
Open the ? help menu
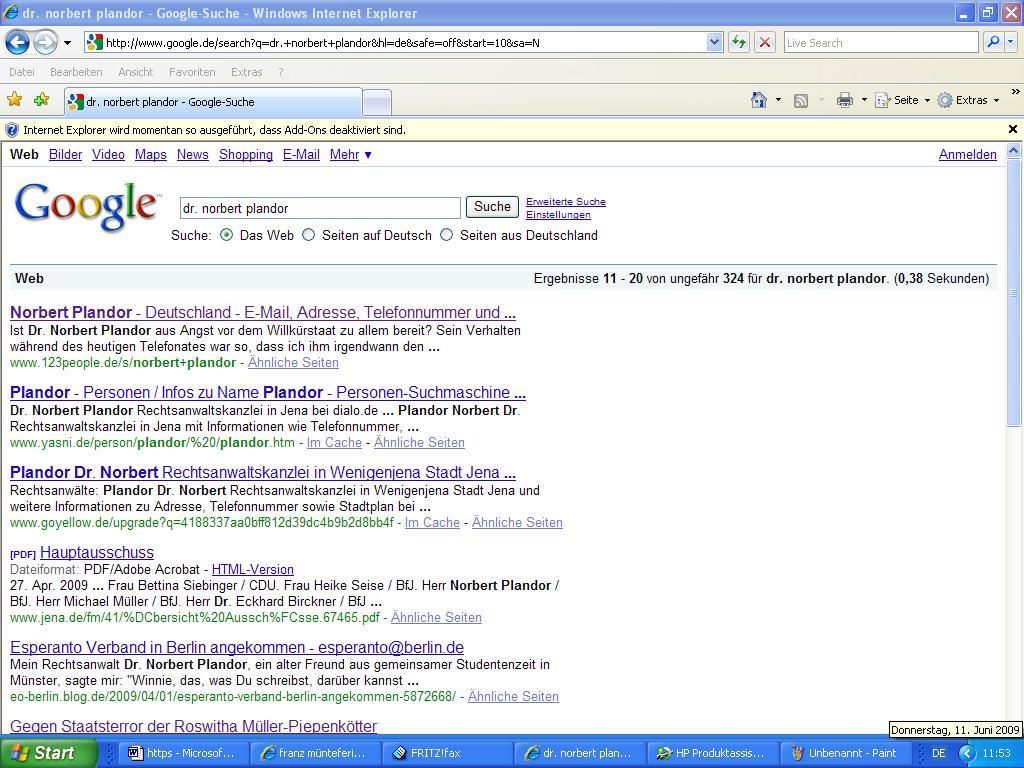tap(281, 72)
